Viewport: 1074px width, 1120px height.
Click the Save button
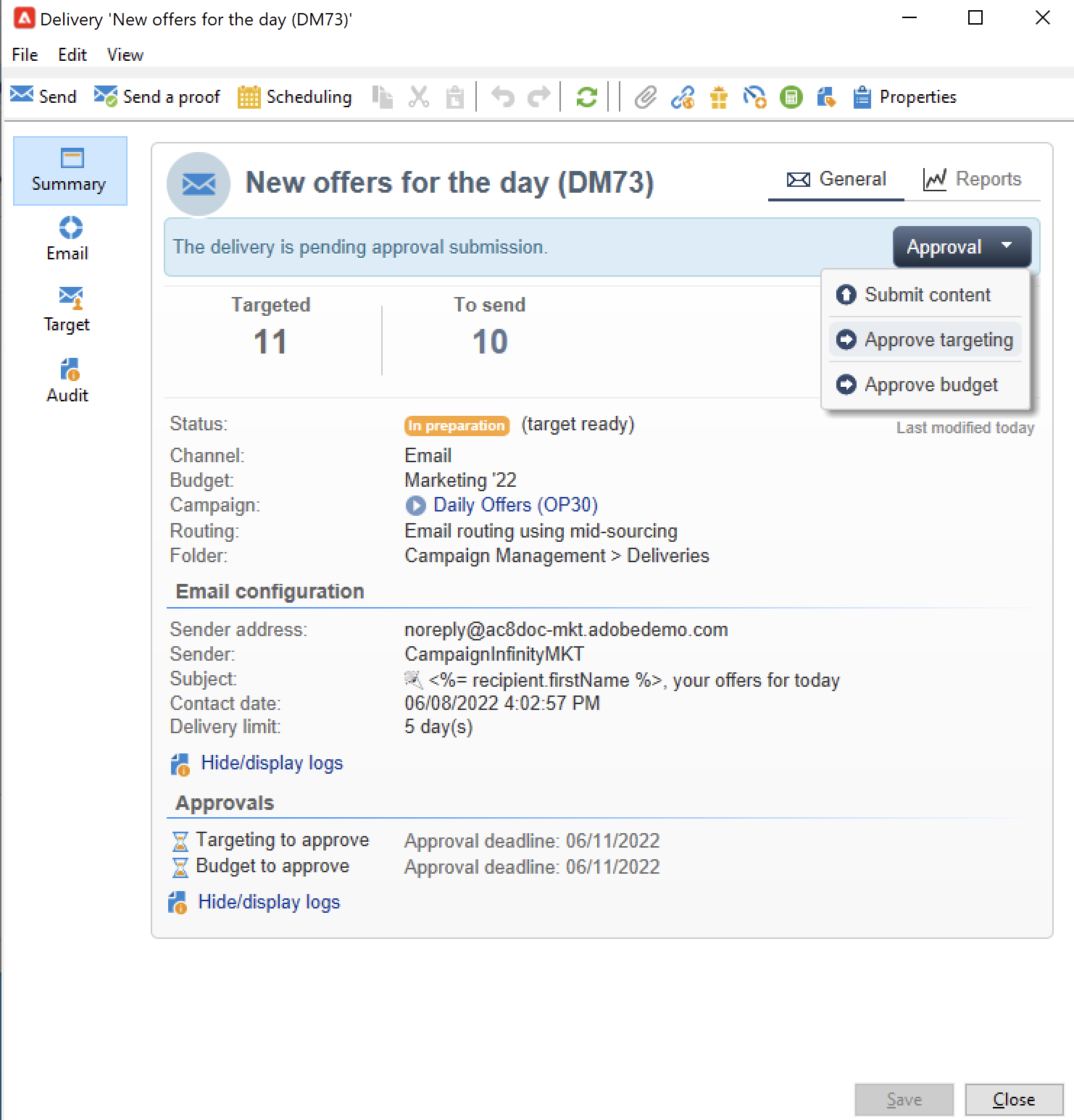[904, 1100]
